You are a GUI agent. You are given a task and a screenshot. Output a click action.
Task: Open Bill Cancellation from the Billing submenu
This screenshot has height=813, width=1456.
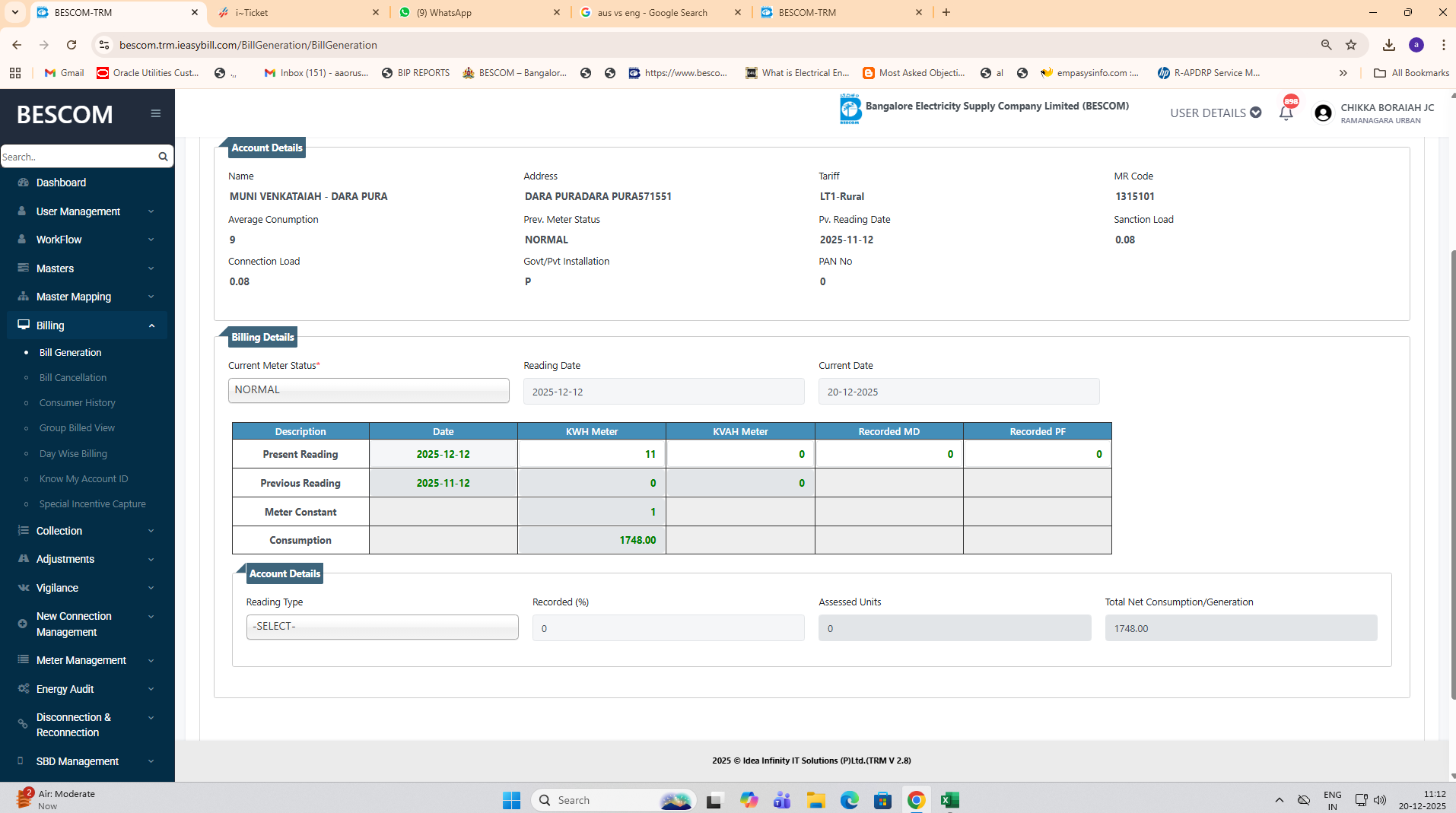(73, 378)
